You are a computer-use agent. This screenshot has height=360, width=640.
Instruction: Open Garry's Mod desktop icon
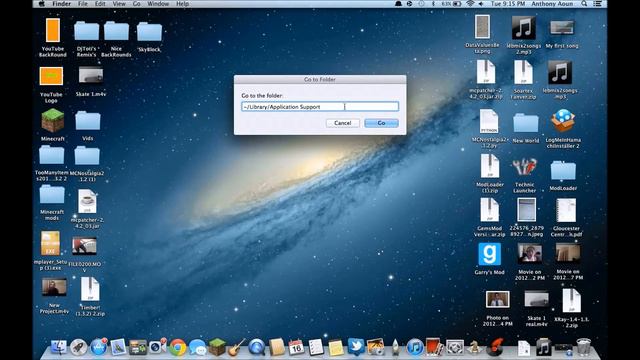coord(489,254)
